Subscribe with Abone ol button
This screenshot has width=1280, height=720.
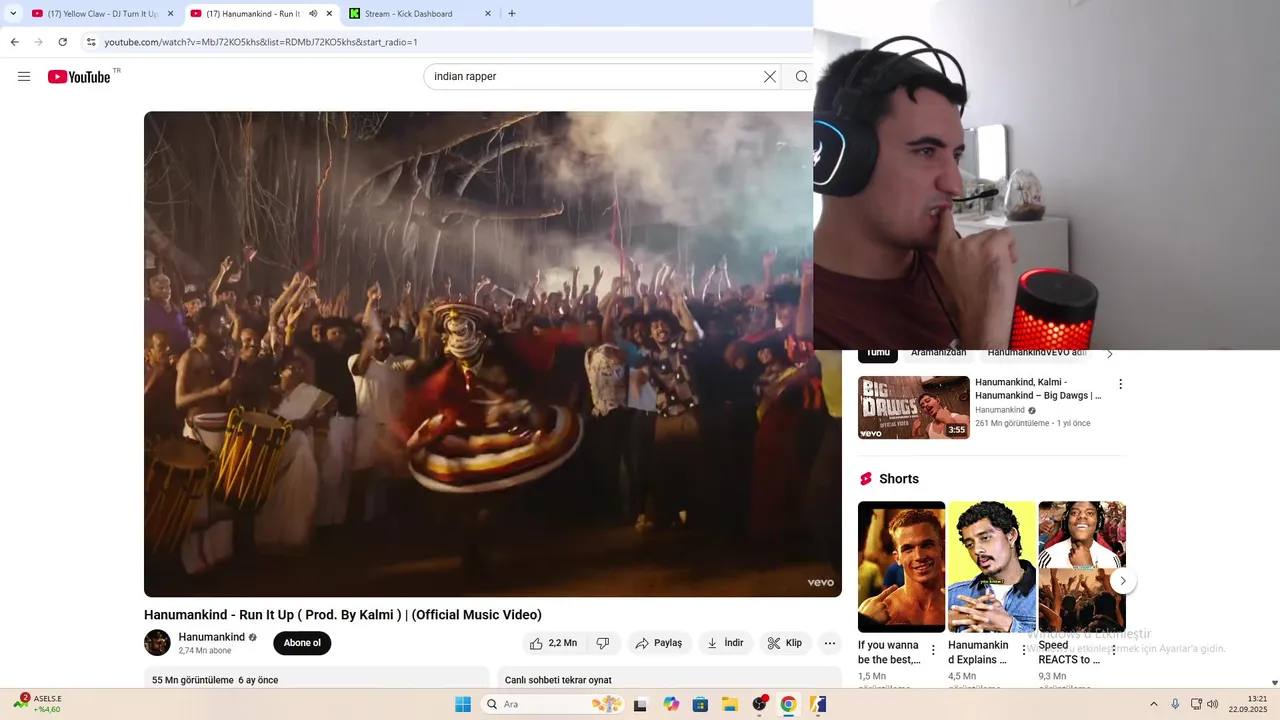pyautogui.click(x=302, y=643)
